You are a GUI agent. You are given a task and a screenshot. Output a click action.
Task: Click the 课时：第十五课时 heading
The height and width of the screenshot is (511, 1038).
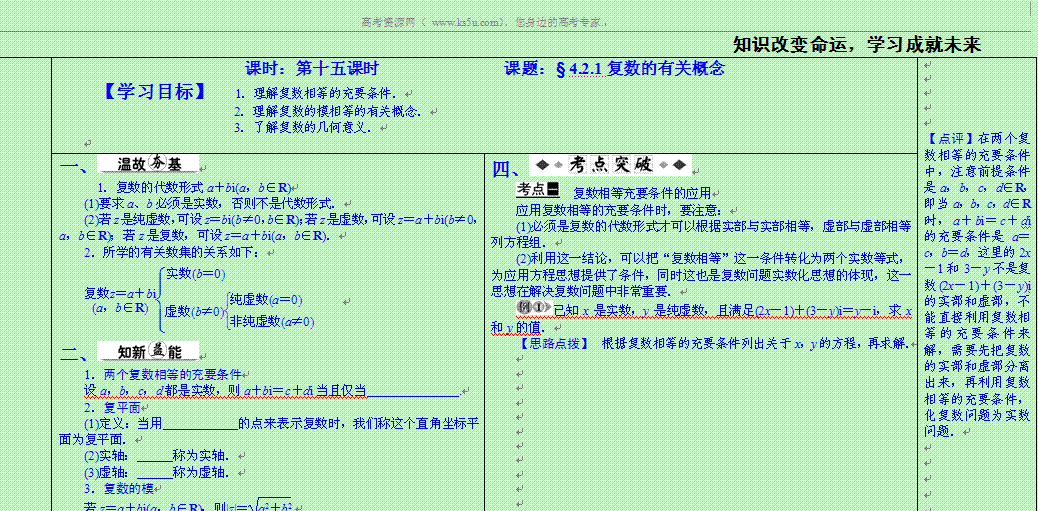click(312, 69)
